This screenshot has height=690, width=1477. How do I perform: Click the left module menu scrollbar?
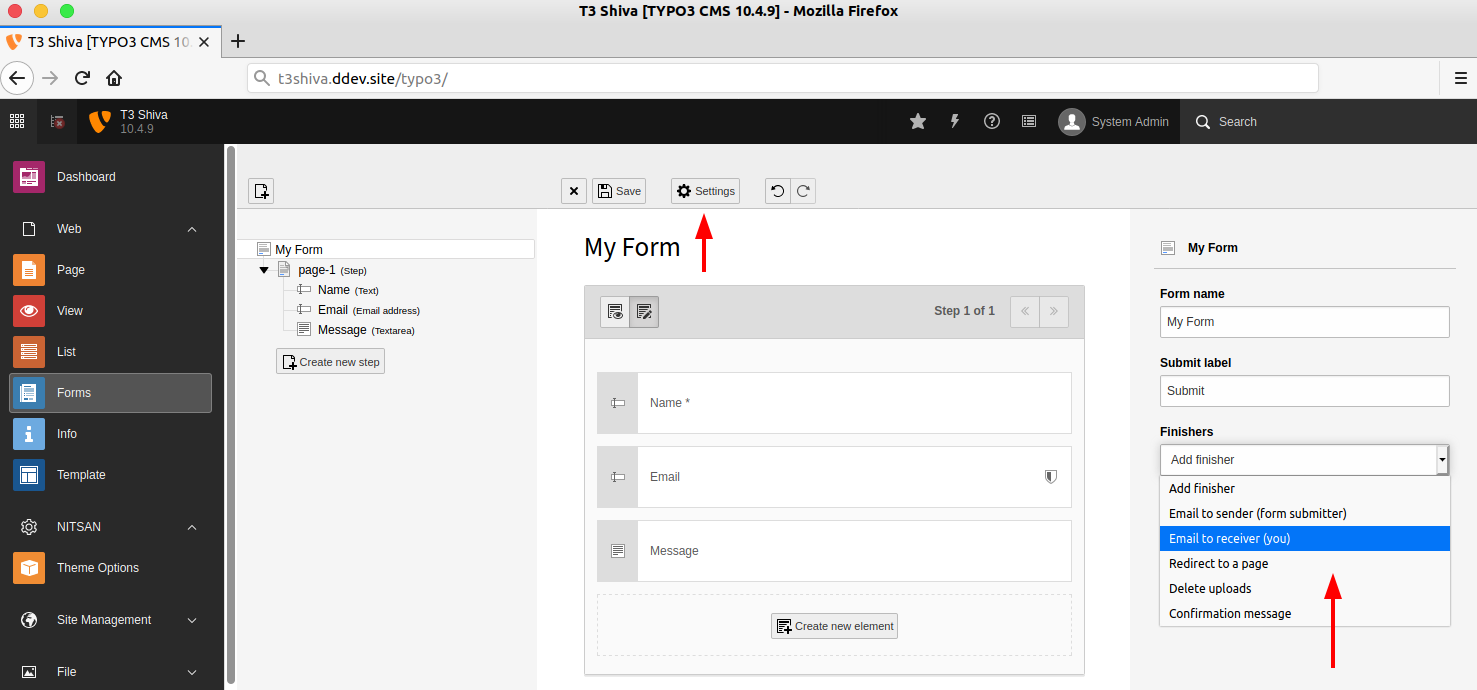pyautogui.click(x=231, y=414)
